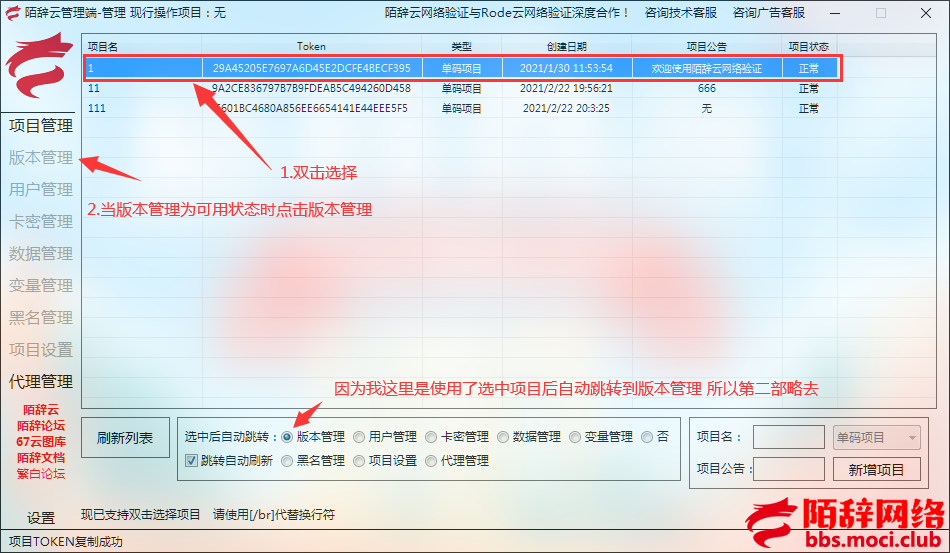Click creation date 2021/2/22 19:56:21
Viewport: 950px width, 553px height.
pos(566,88)
